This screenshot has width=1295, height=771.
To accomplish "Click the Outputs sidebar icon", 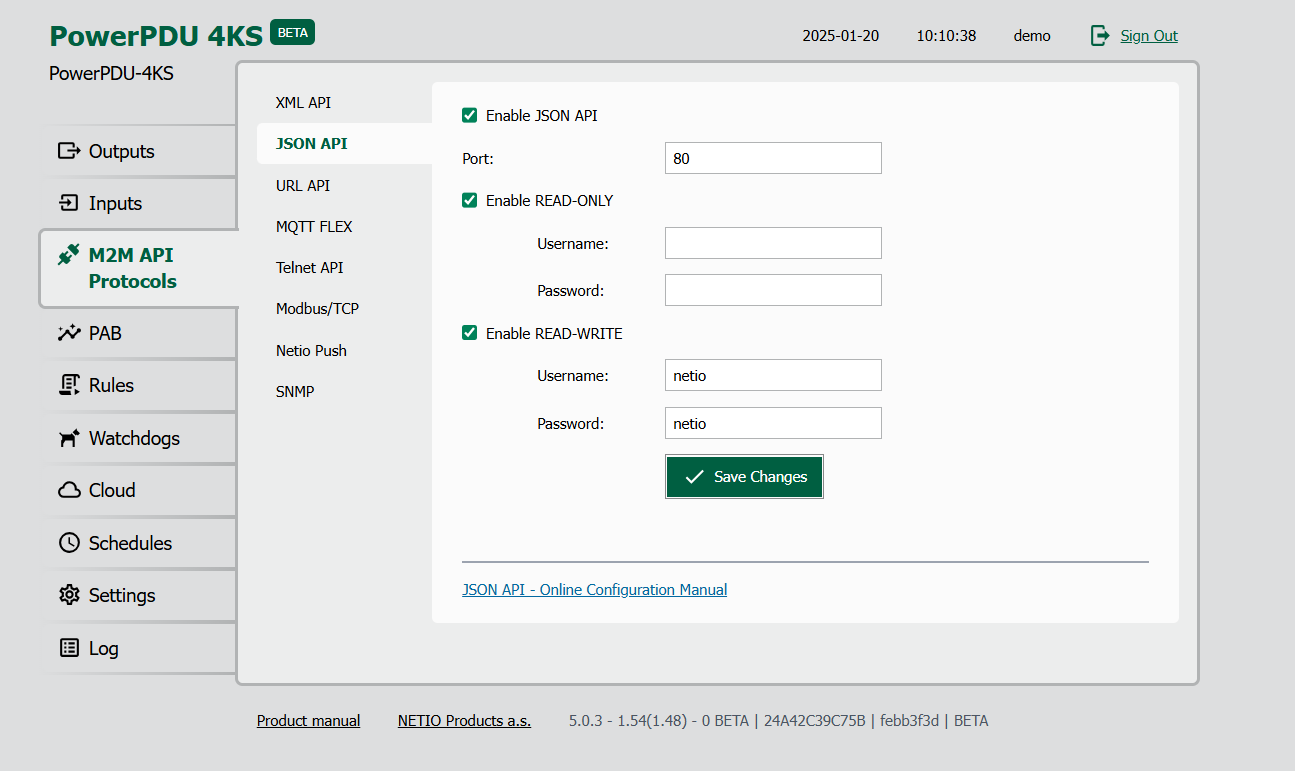I will [x=69, y=151].
